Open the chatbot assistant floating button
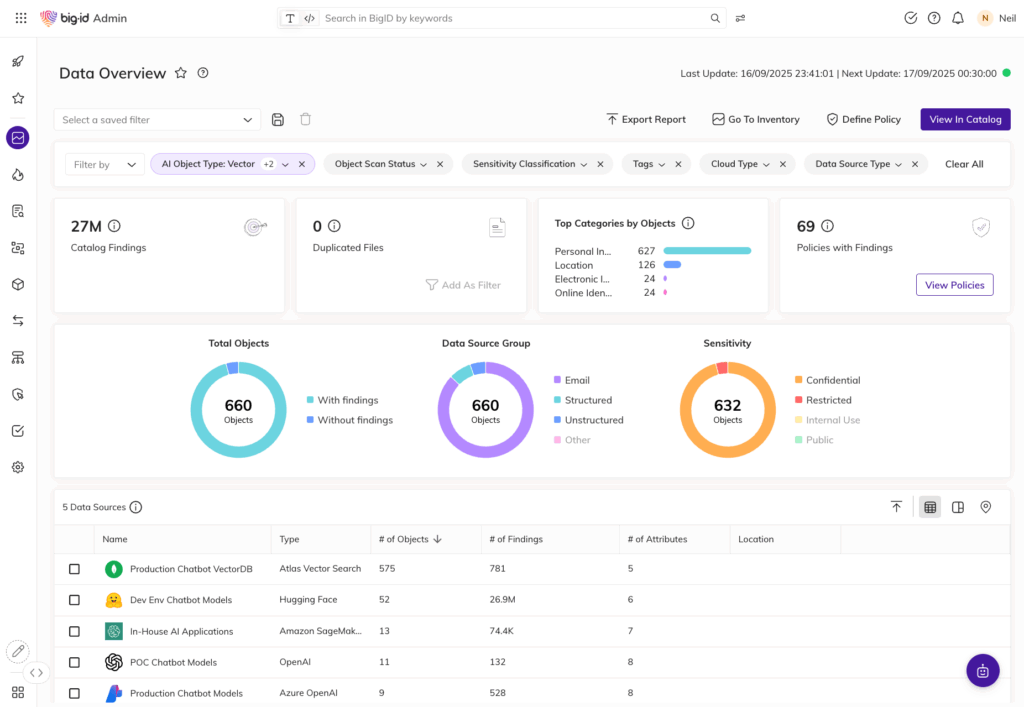Viewport: 1024px width, 707px height. tap(982, 670)
